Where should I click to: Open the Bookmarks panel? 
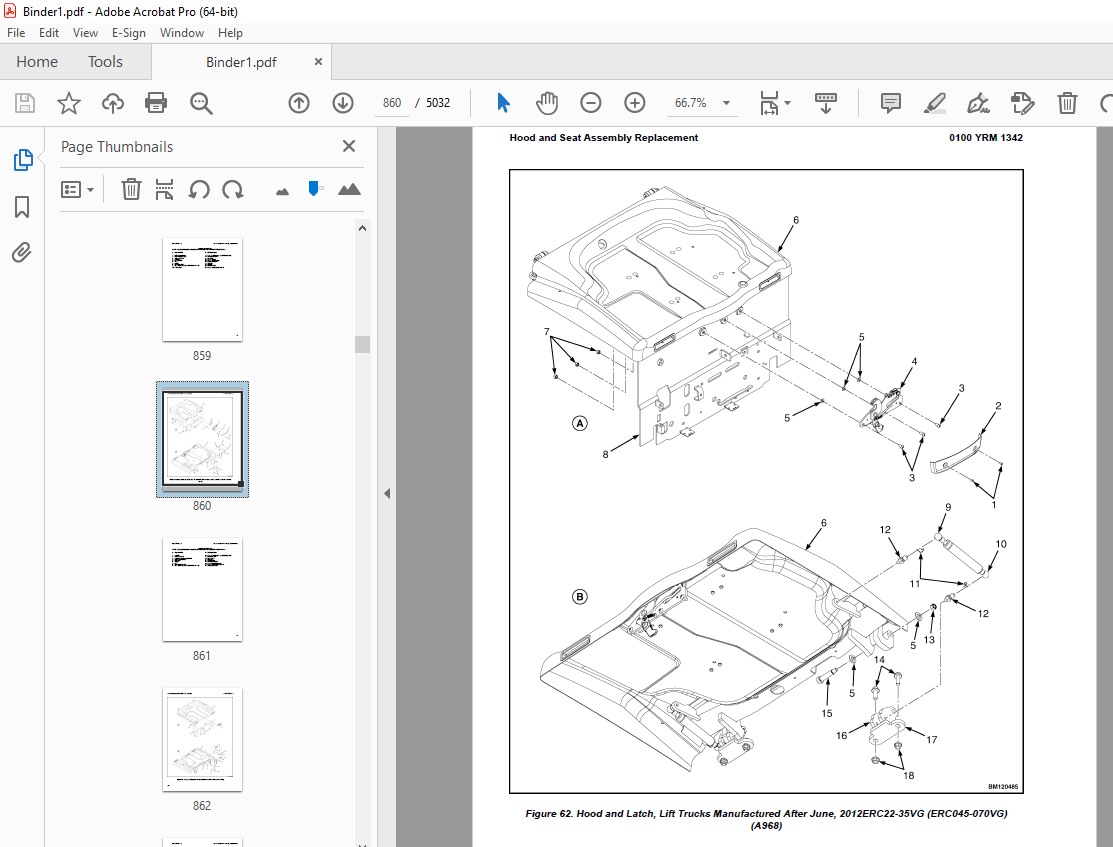pyautogui.click(x=22, y=207)
